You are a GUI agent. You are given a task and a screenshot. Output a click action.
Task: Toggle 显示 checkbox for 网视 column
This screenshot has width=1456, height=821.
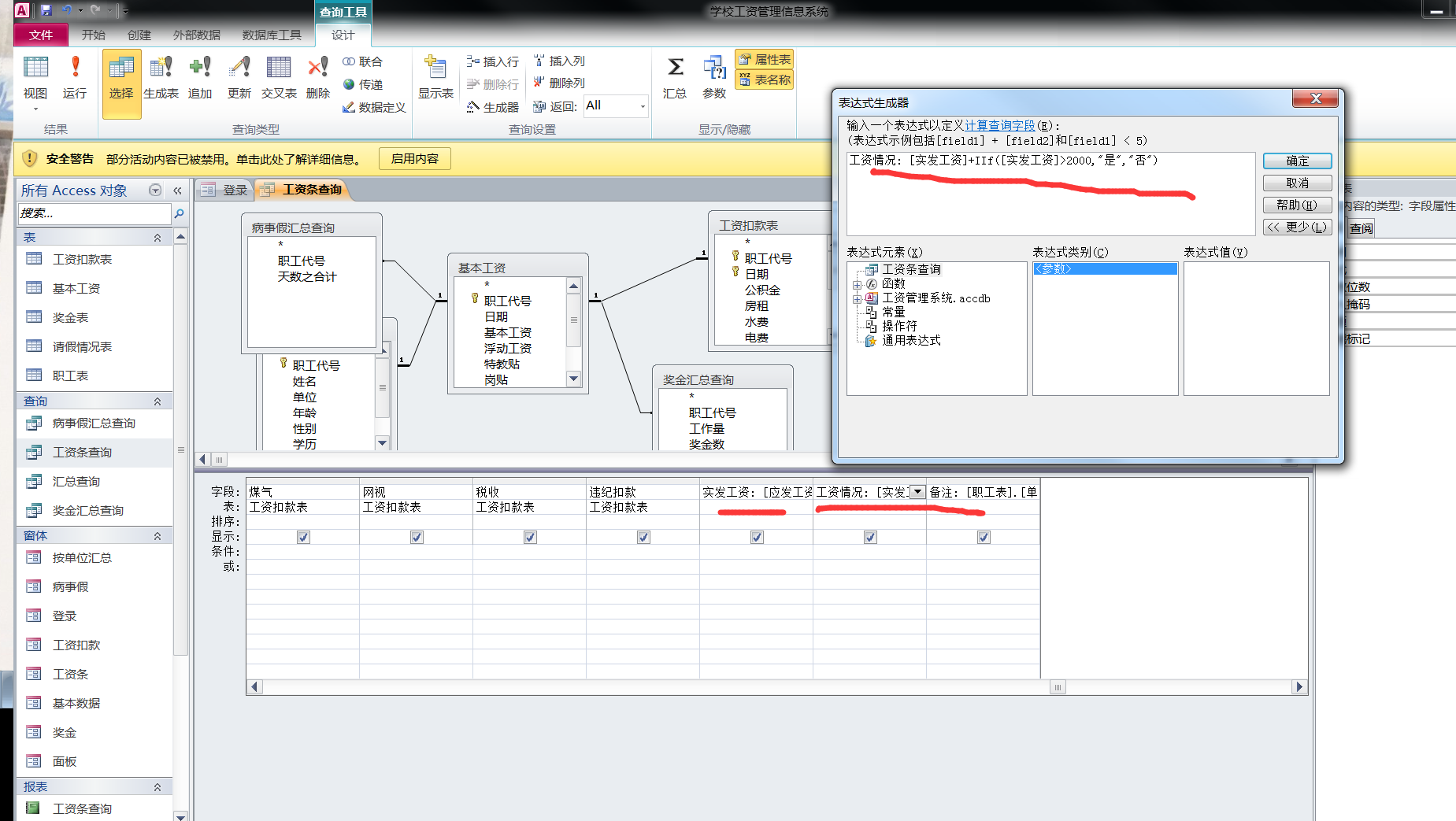417,537
